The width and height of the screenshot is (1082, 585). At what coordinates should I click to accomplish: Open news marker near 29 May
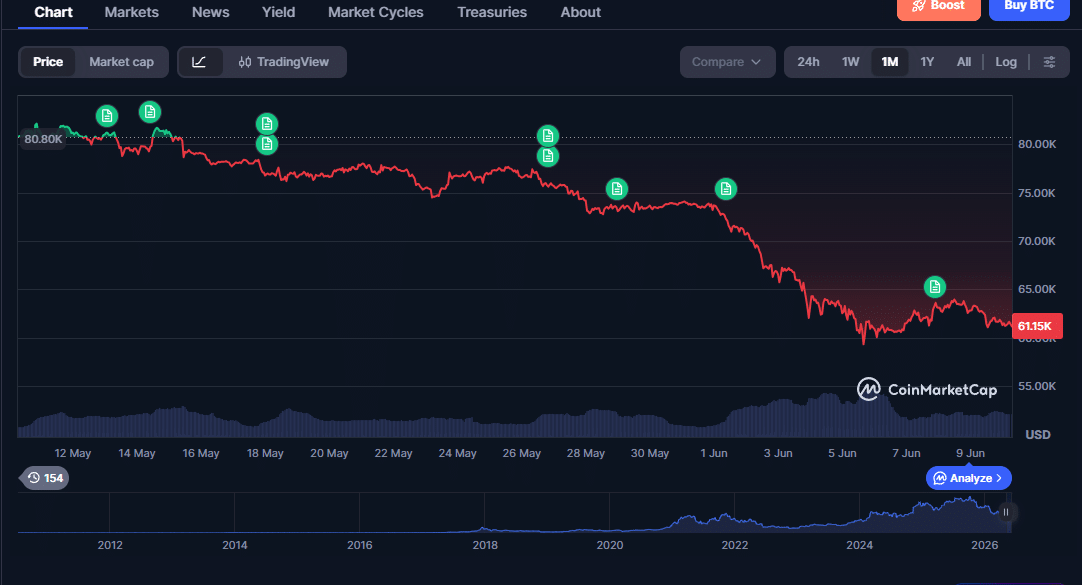[617, 189]
